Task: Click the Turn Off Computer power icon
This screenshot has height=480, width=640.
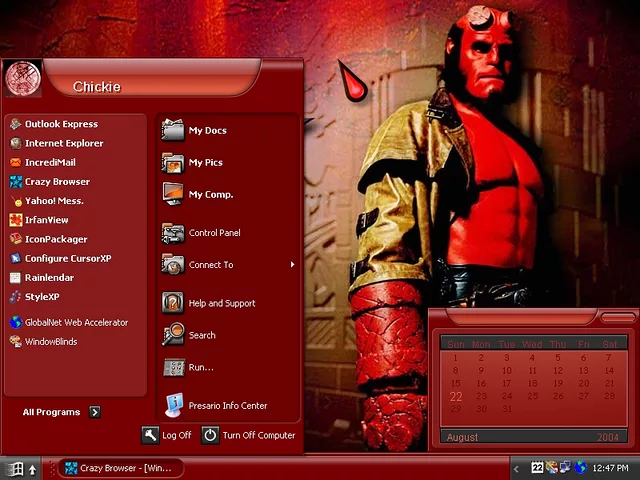Action: (x=210, y=435)
